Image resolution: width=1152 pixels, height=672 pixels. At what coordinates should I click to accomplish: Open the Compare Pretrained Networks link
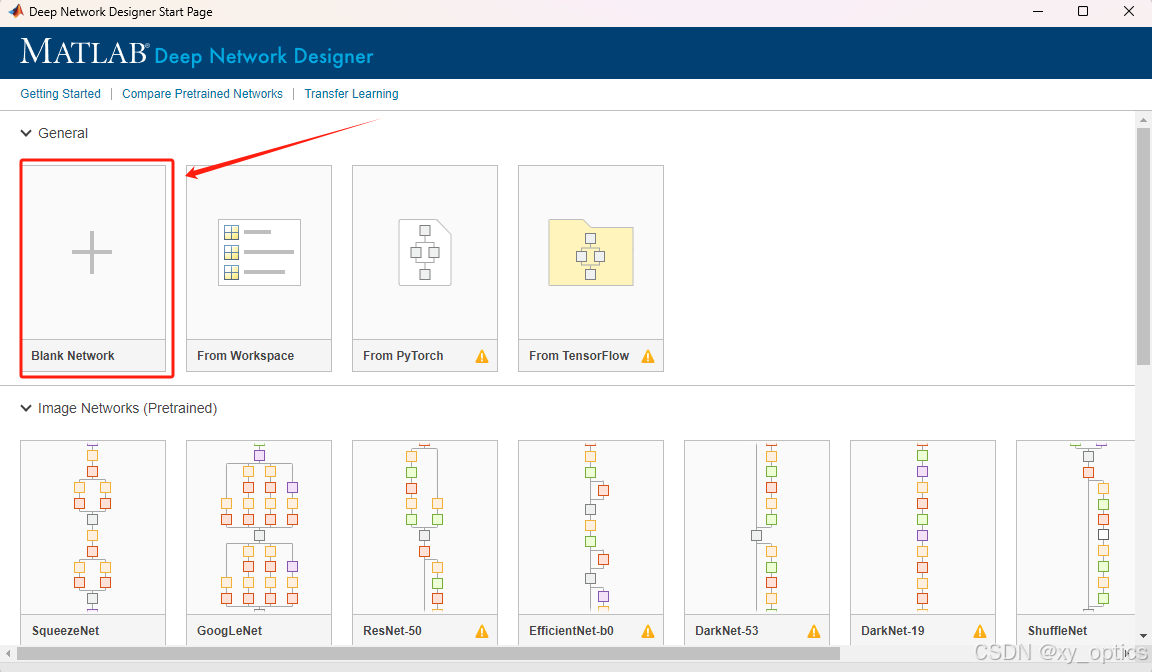tap(202, 94)
